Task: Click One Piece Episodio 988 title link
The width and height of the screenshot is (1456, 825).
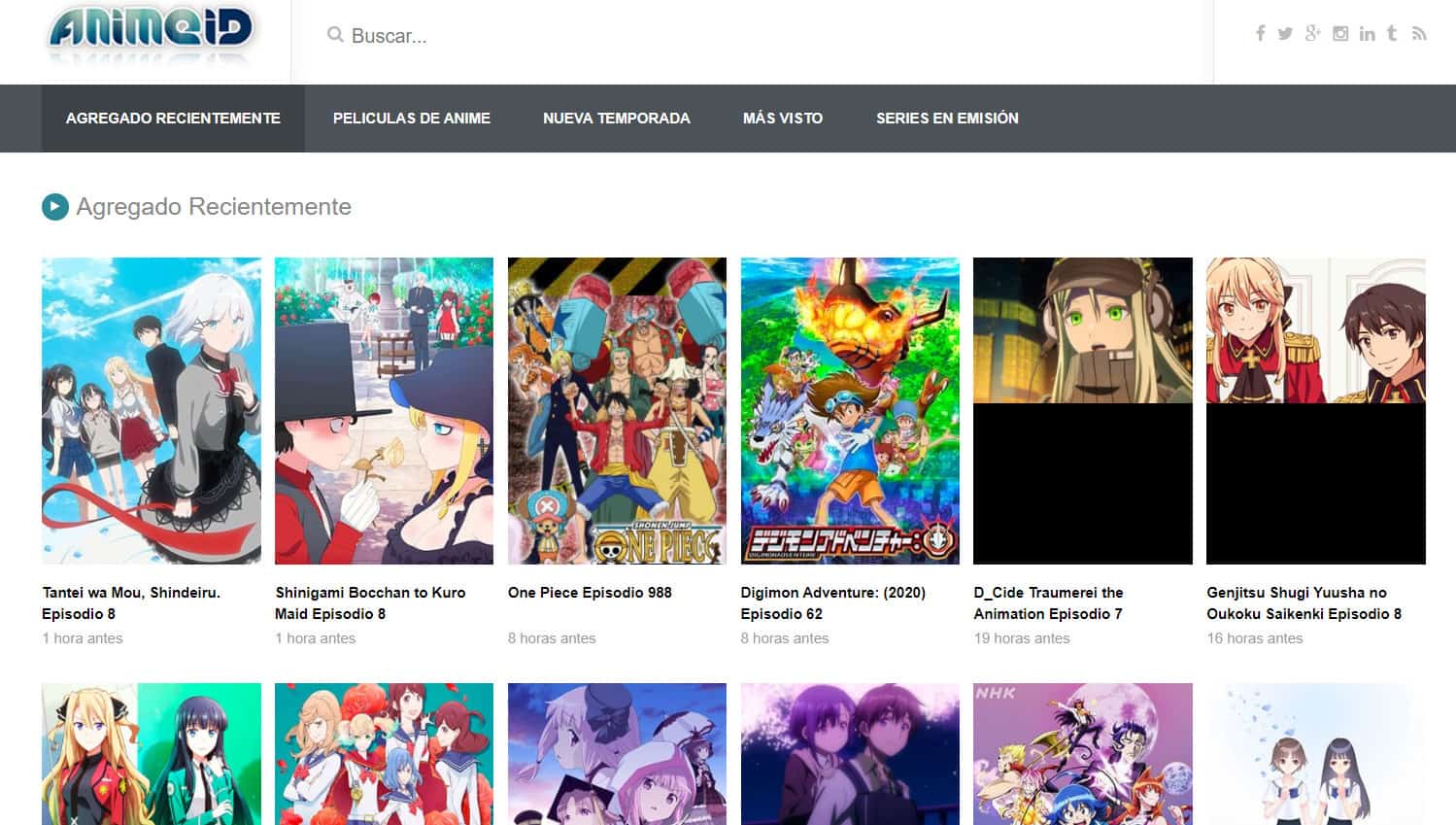Action: tap(590, 592)
